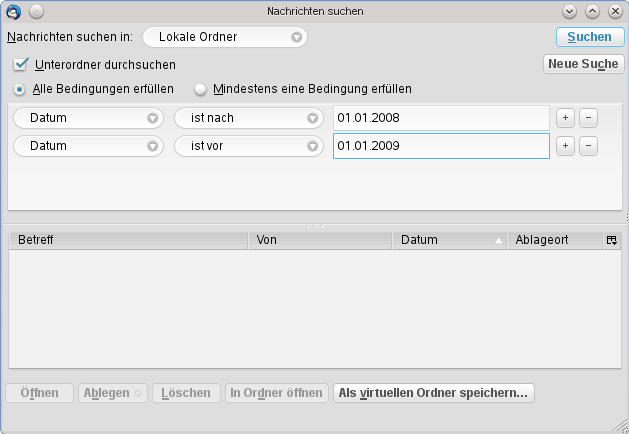The height and width of the screenshot is (434, 629).
Task: Open the column picker in results header
Action: [x=612, y=240]
